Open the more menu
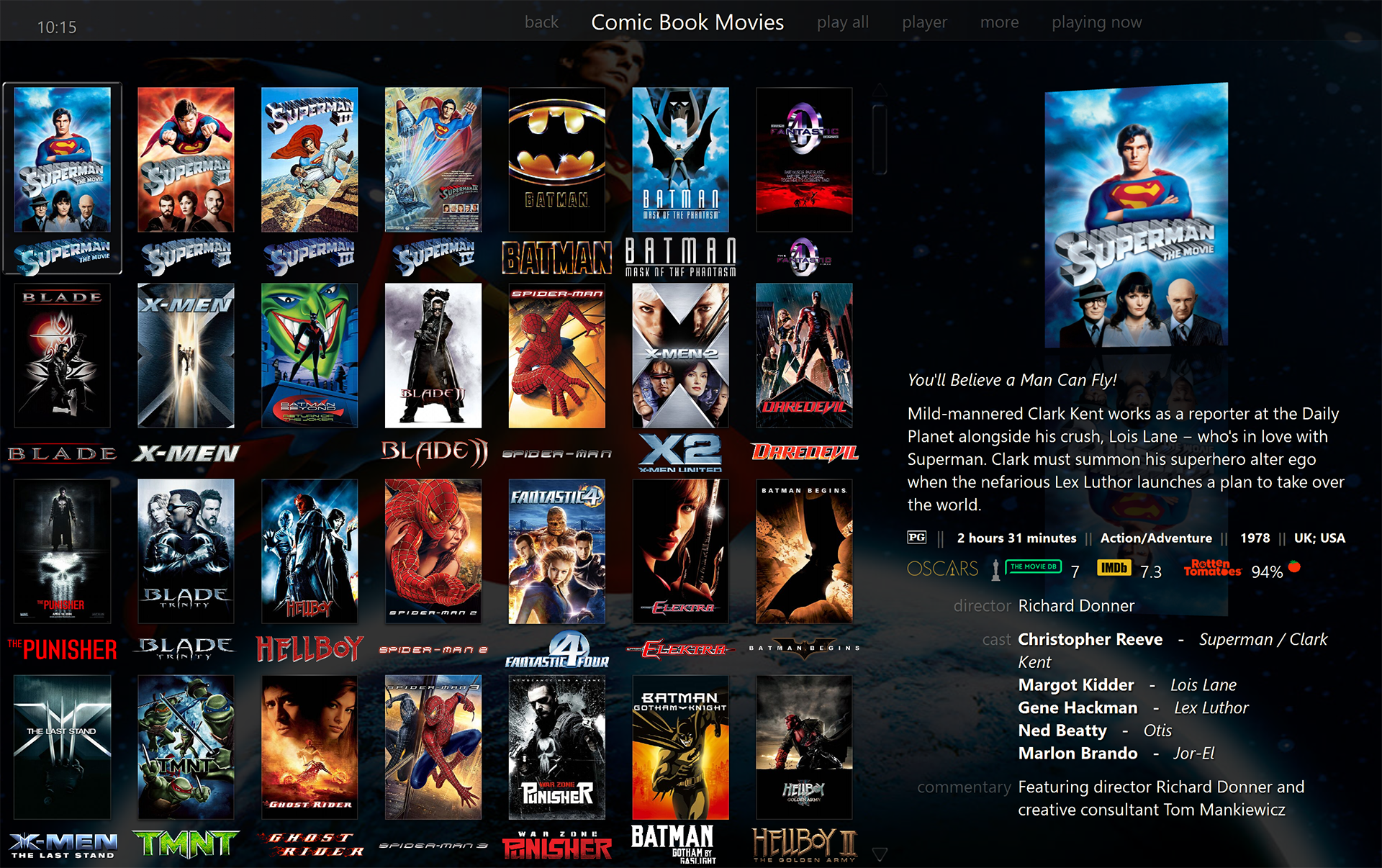1382x868 pixels. pos(999,22)
